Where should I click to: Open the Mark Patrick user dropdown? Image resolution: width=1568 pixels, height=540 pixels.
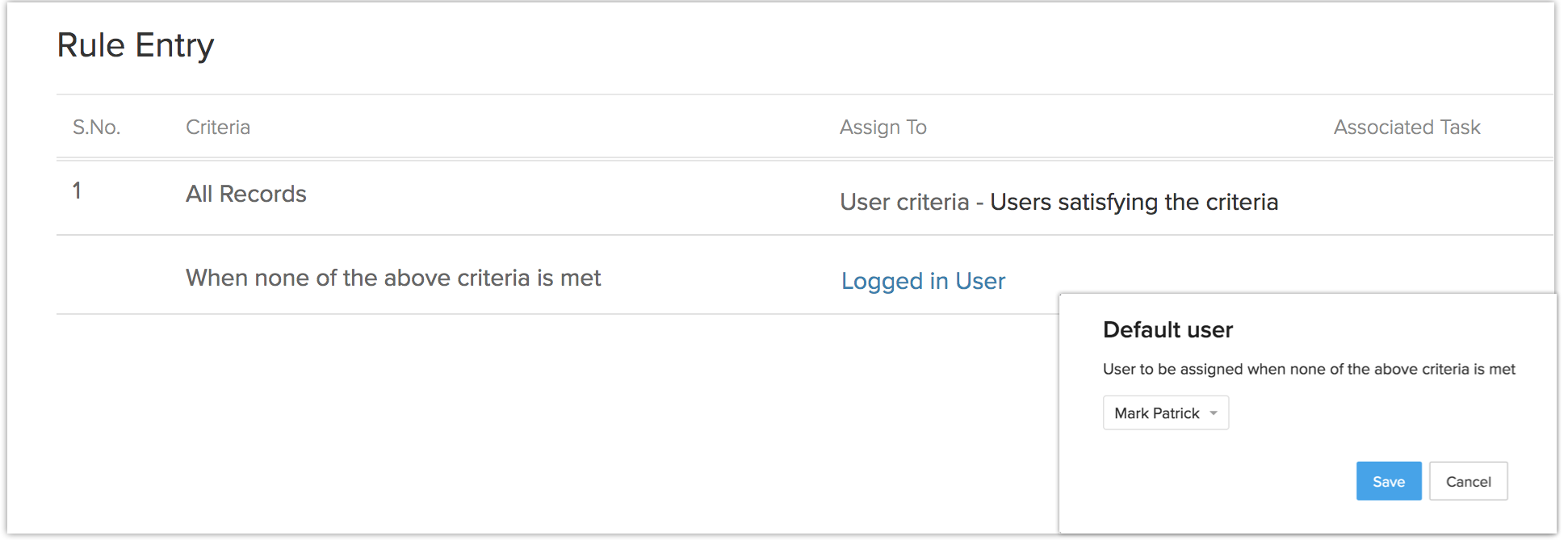(x=1164, y=413)
